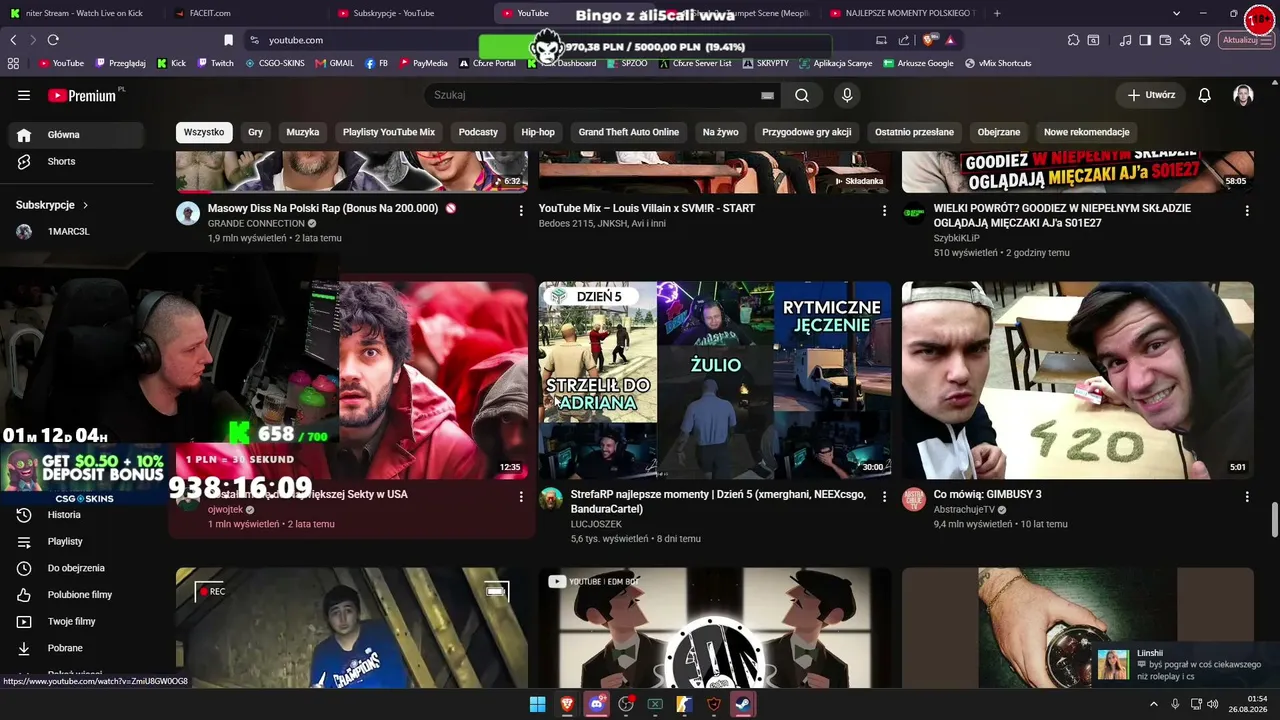1280x720 pixels.
Task: Select the Hip-hop filter chip
Action: click(538, 132)
